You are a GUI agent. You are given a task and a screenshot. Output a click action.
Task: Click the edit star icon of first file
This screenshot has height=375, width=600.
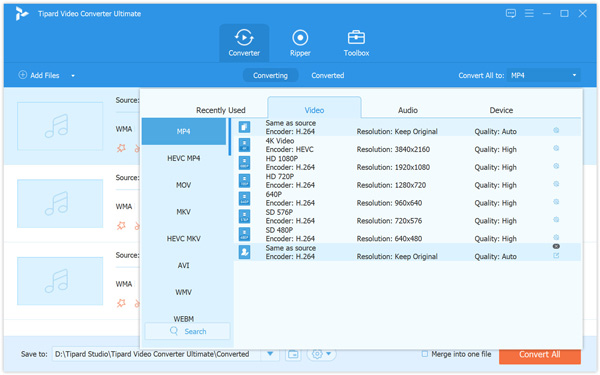(x=121, y=148)
